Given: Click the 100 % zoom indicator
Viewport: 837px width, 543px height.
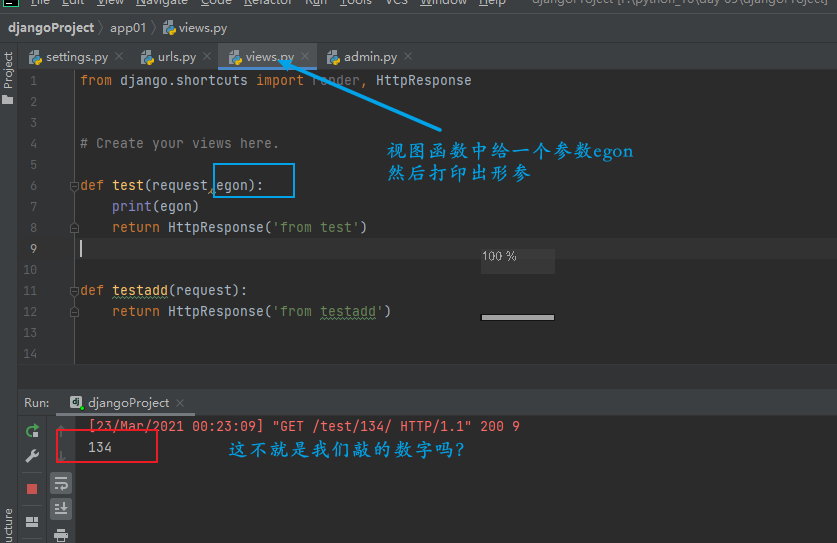Looking at the screenshot, I should point(499,256).
